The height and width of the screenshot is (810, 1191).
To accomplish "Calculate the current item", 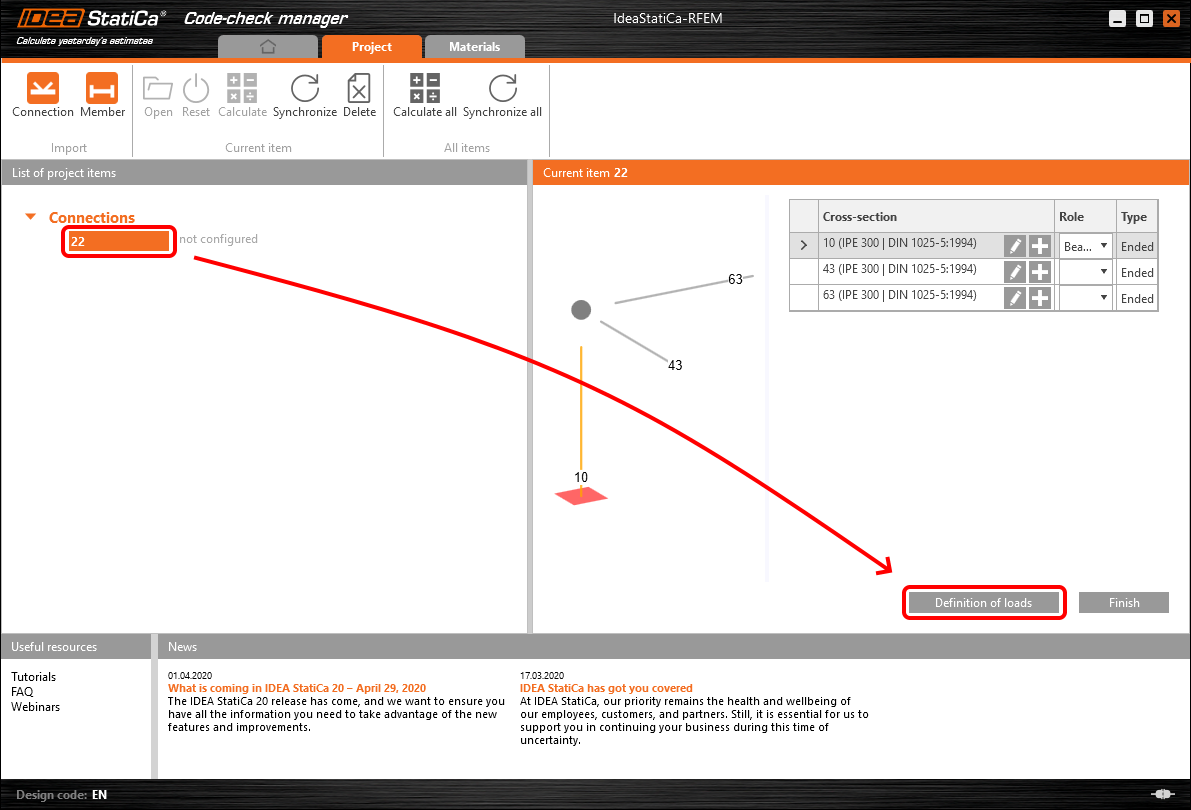I will (x=242, y=95).
